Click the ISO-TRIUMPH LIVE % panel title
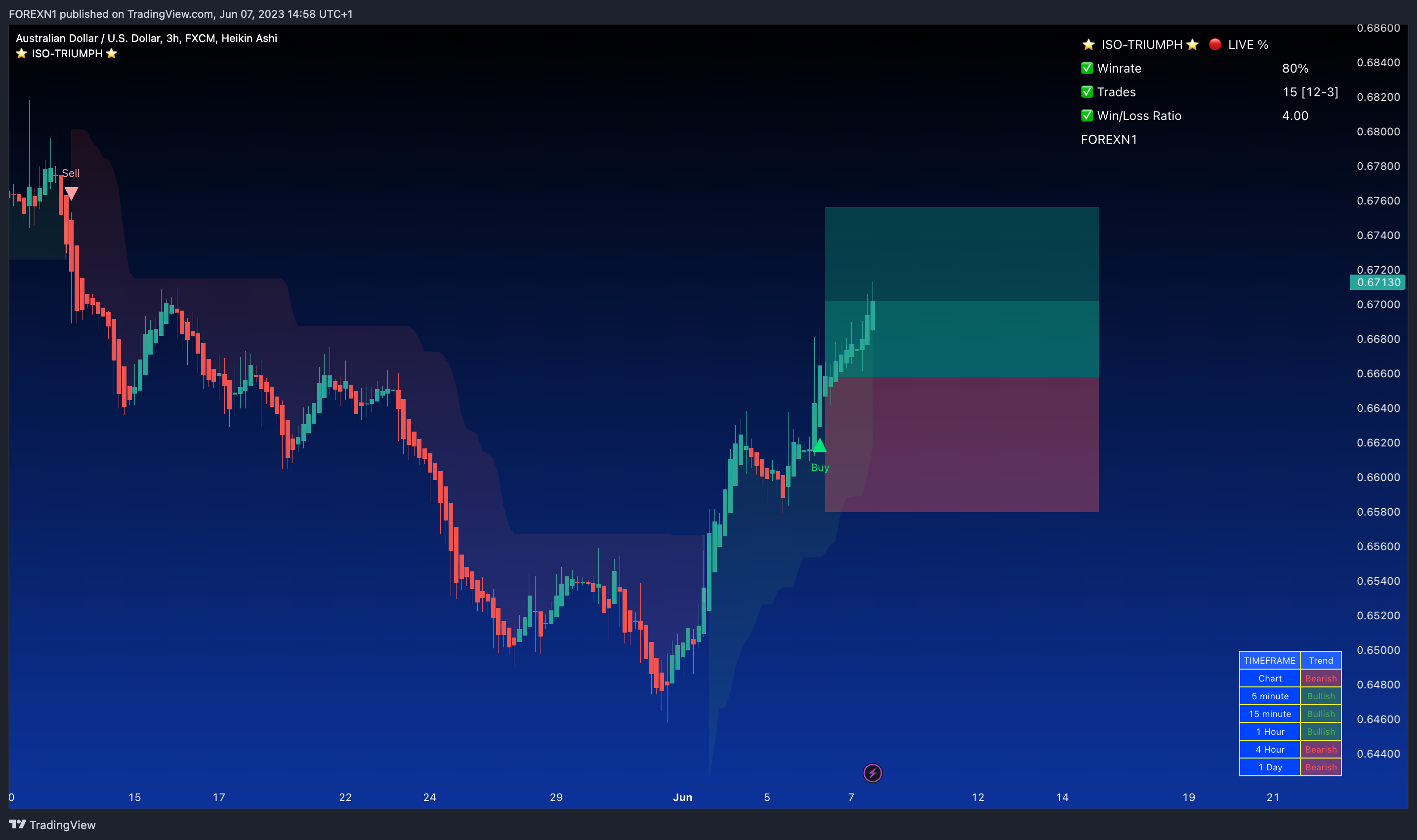 (x=1175, y=44)
